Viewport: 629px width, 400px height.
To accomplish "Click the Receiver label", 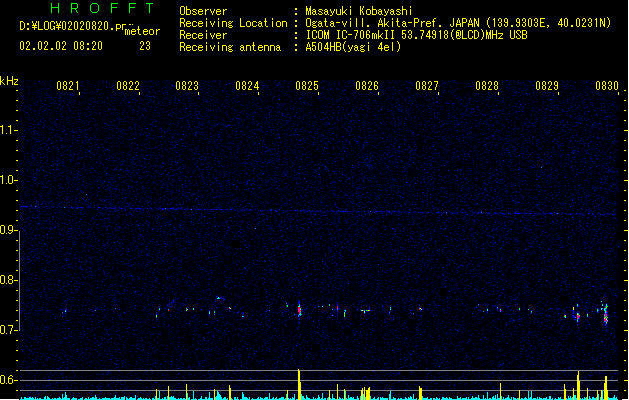I will [203, 35].
